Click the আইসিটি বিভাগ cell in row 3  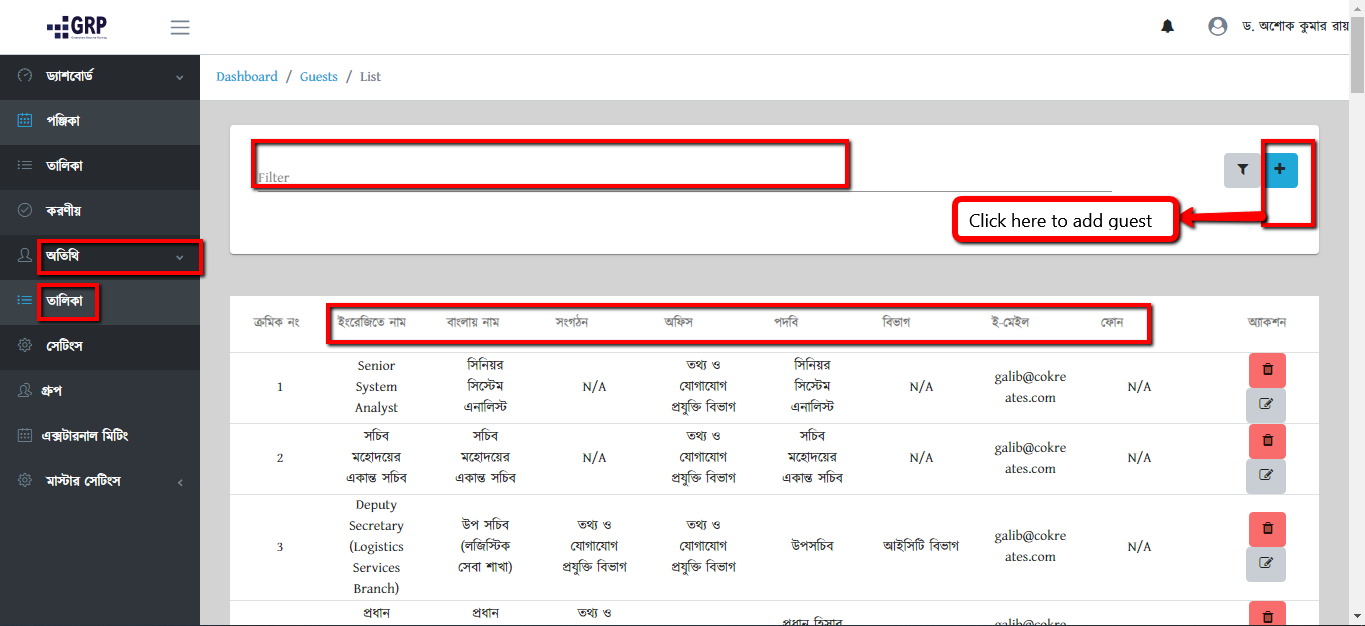pos(921,546)
